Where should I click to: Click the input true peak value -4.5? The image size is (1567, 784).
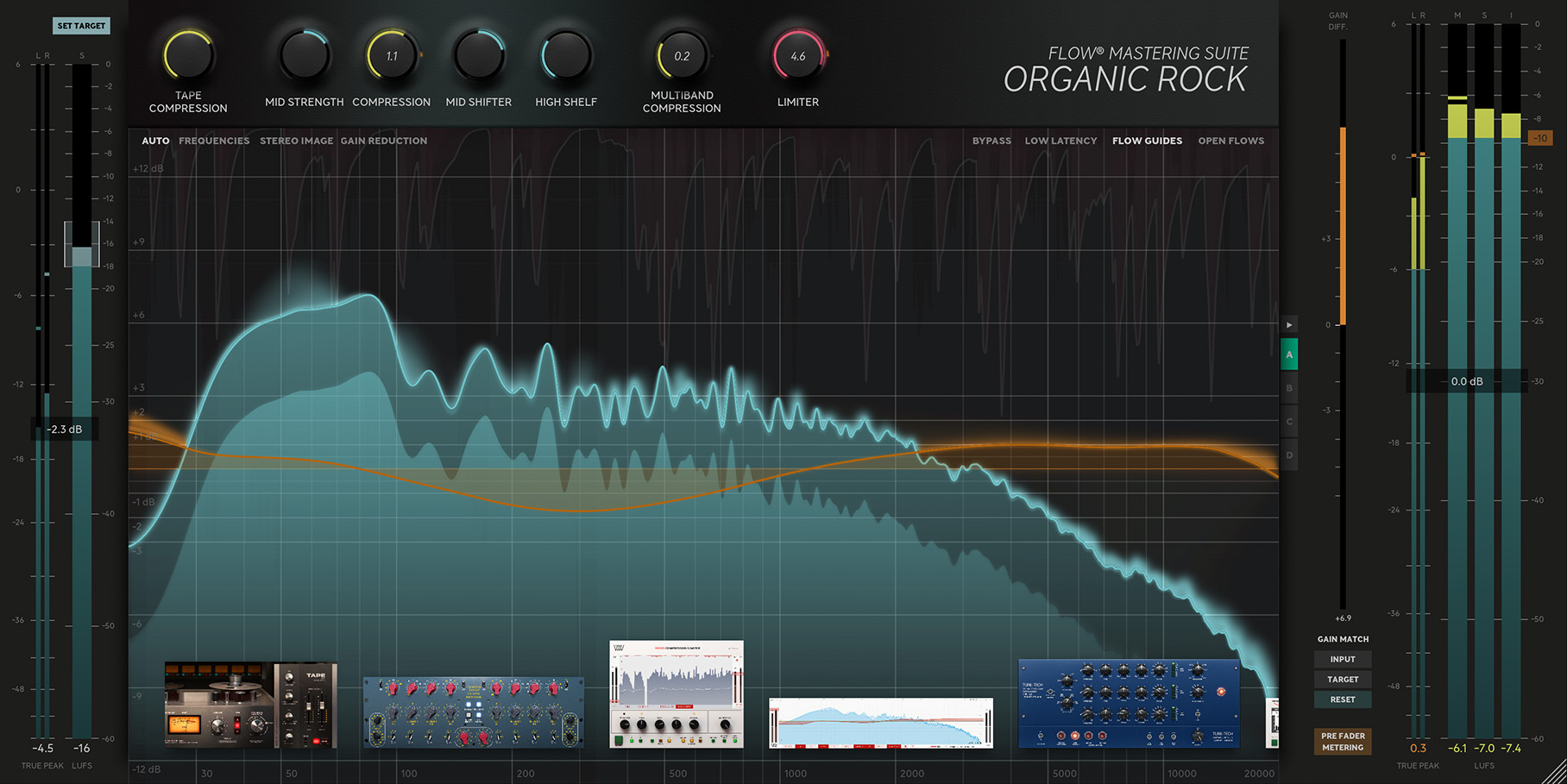42,748
